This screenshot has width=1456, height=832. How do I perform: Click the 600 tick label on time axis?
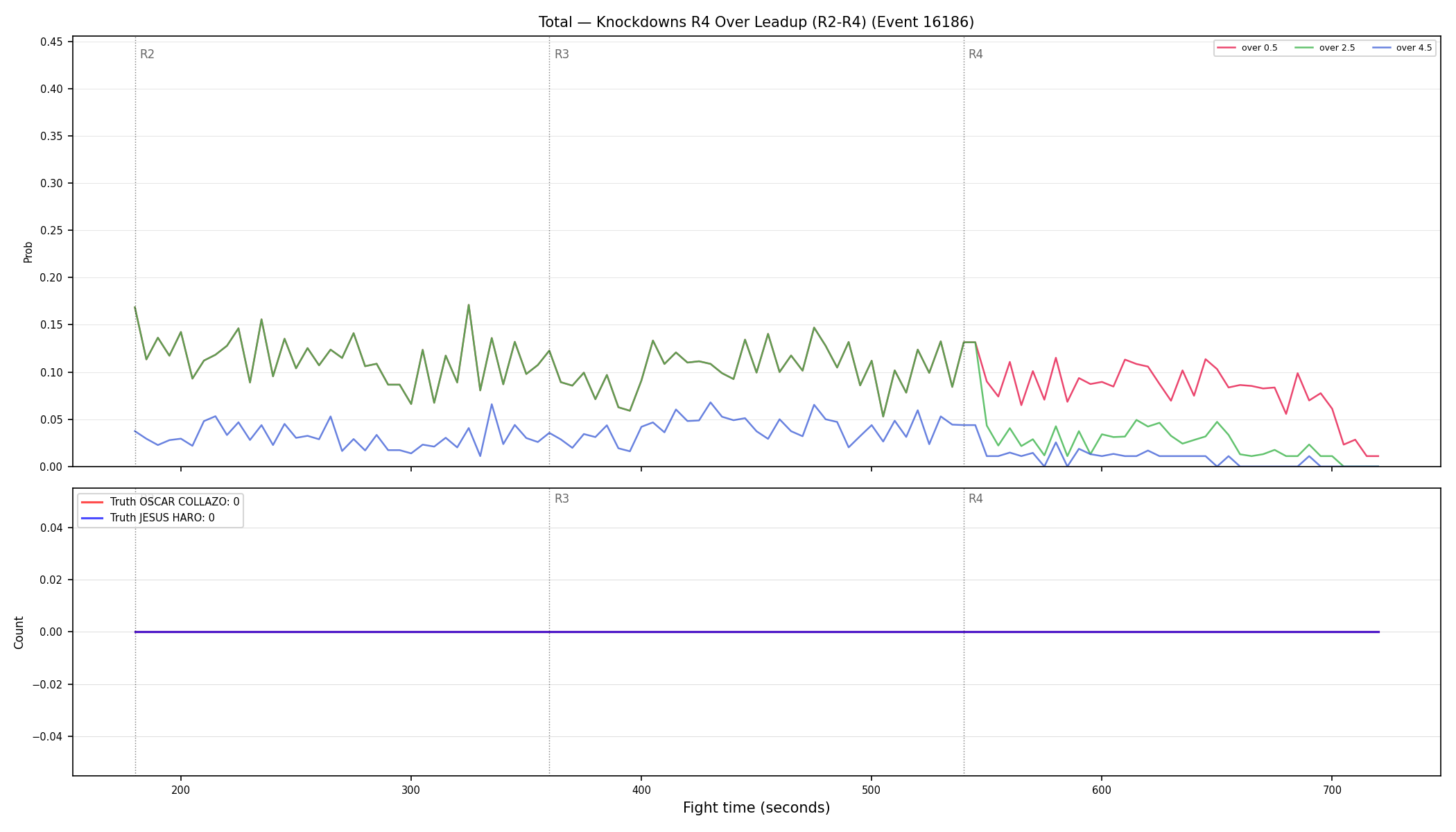[1102, 790]
